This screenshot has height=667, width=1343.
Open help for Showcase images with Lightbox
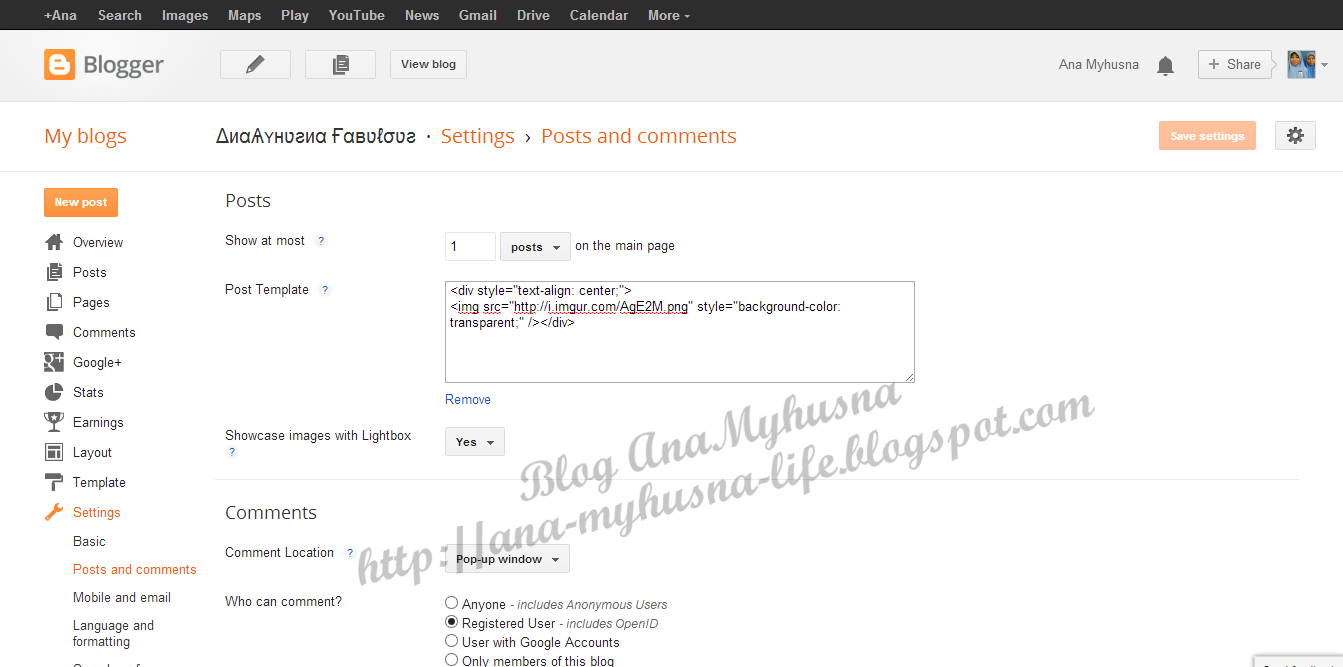232,452
